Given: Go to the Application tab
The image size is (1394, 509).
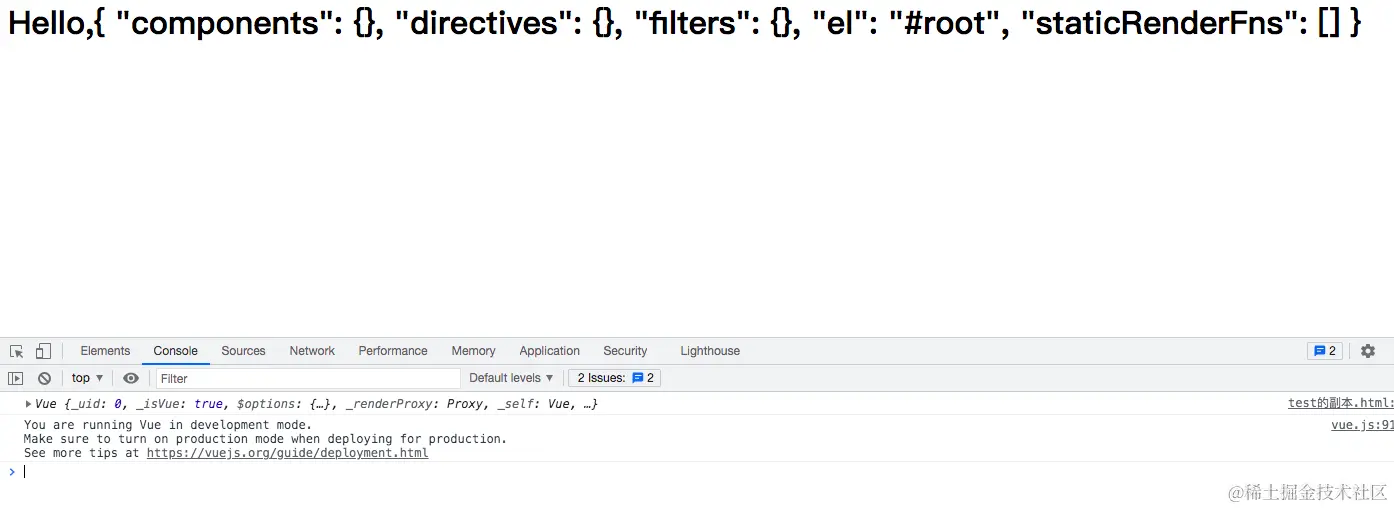Looking at the screenshot, I should (549, 351).
